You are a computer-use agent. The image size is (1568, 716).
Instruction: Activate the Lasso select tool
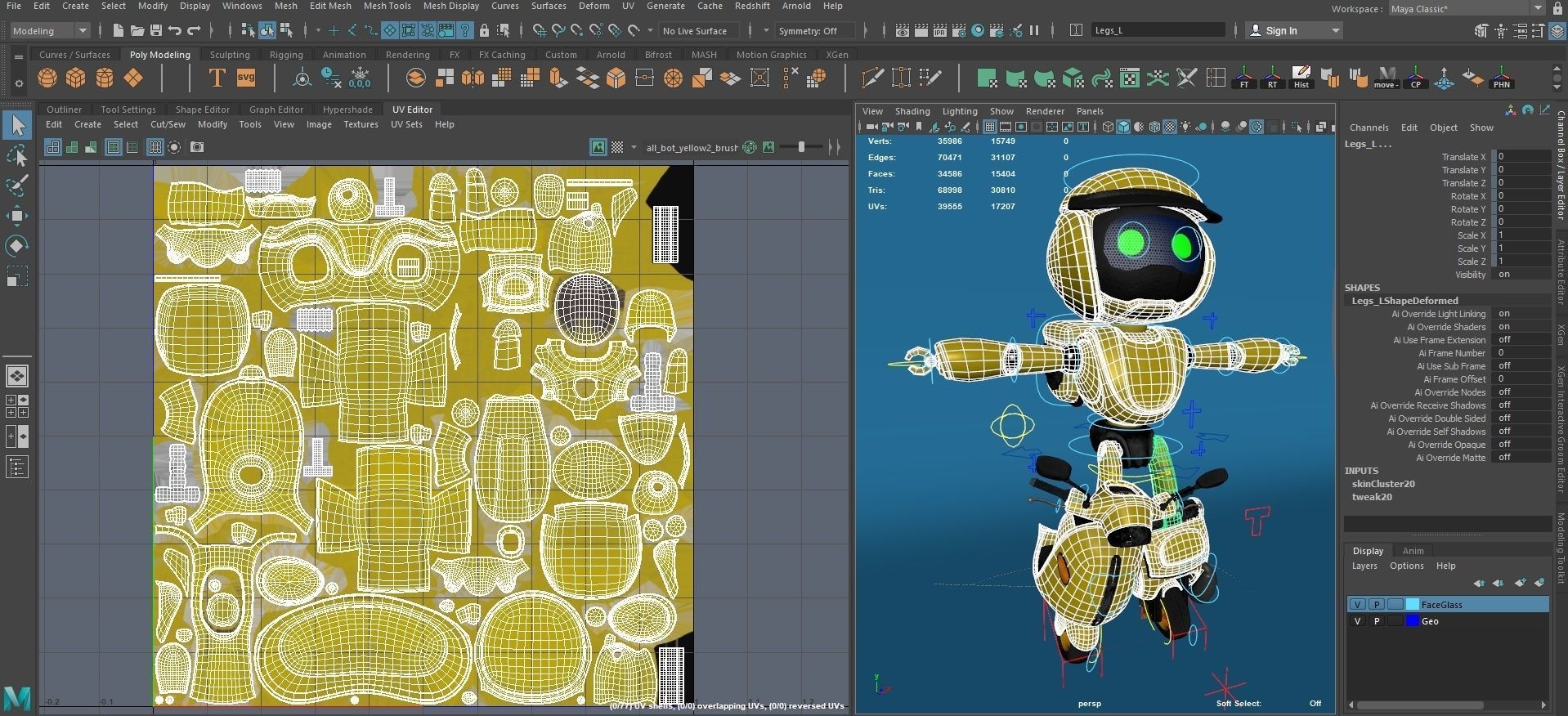pos(17,155)
